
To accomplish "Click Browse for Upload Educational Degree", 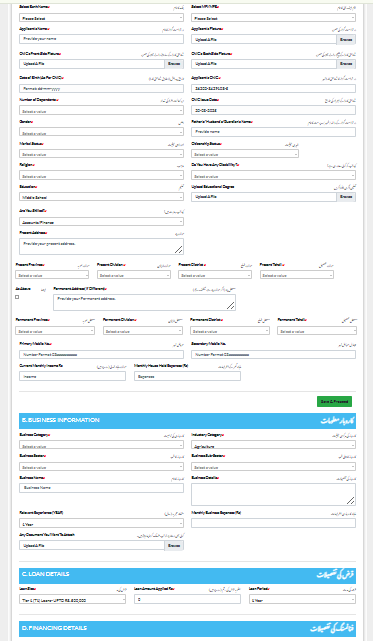I will [346, 197].
